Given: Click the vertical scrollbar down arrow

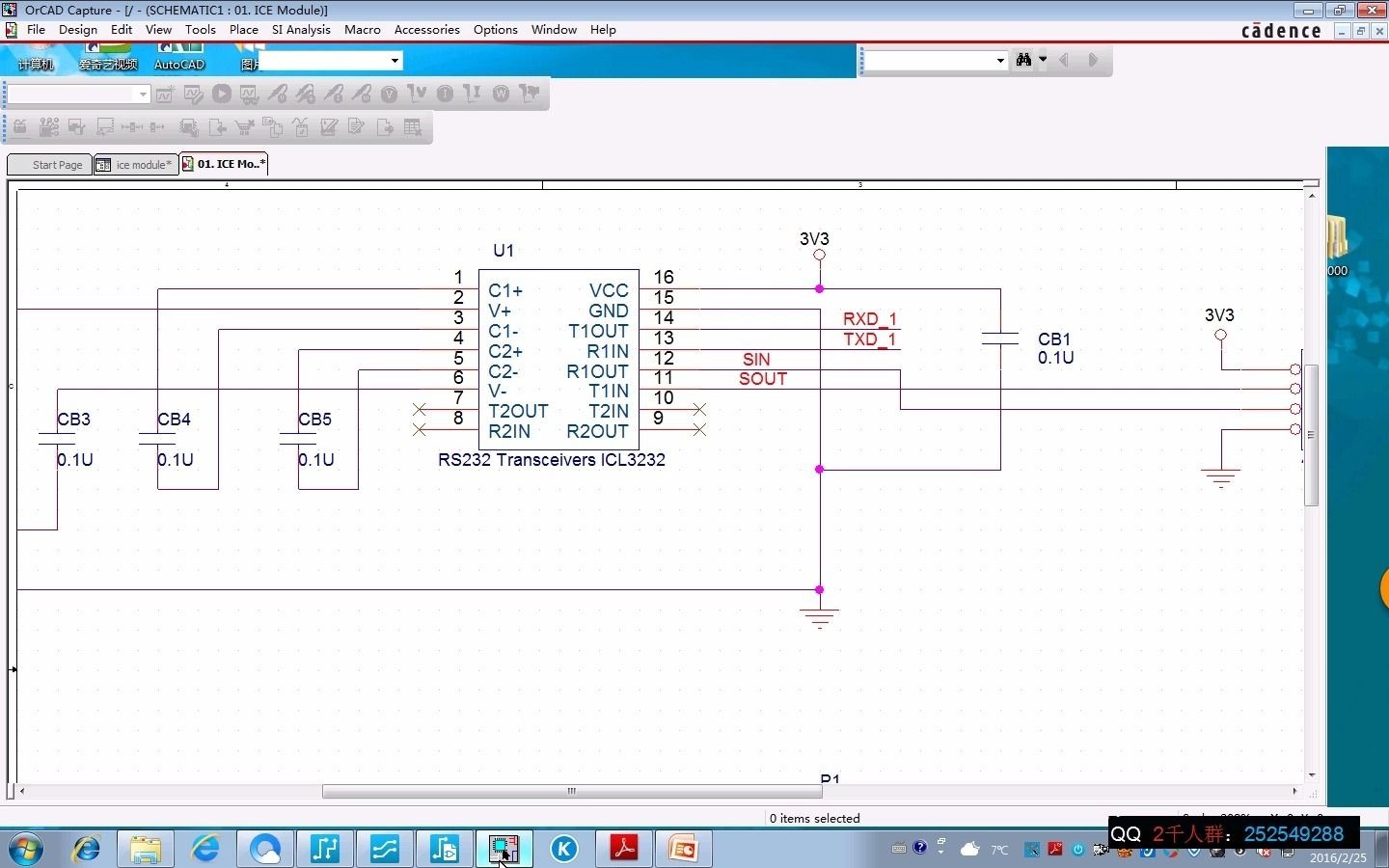Looking at the screenshot, I should coord(1312,775).
